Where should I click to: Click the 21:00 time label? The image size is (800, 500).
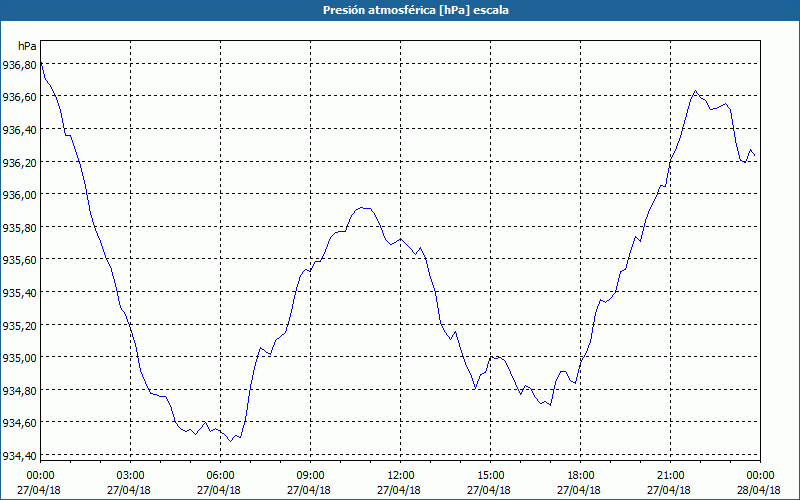click(x=670, y=476)
